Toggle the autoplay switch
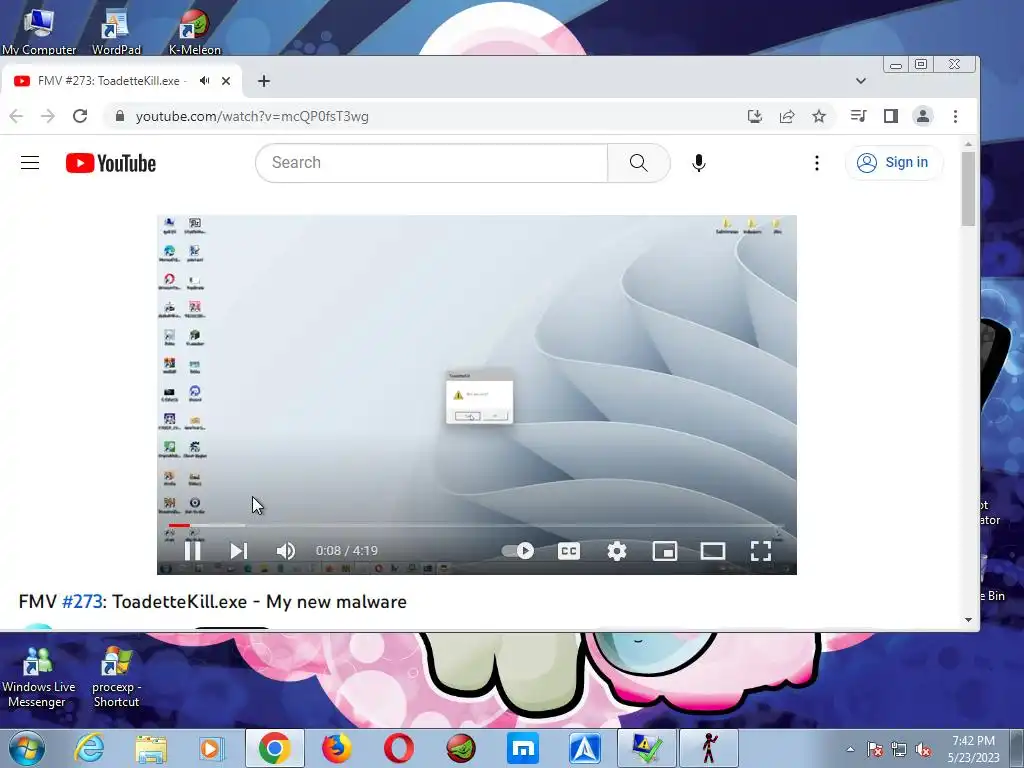 [518, 551]
